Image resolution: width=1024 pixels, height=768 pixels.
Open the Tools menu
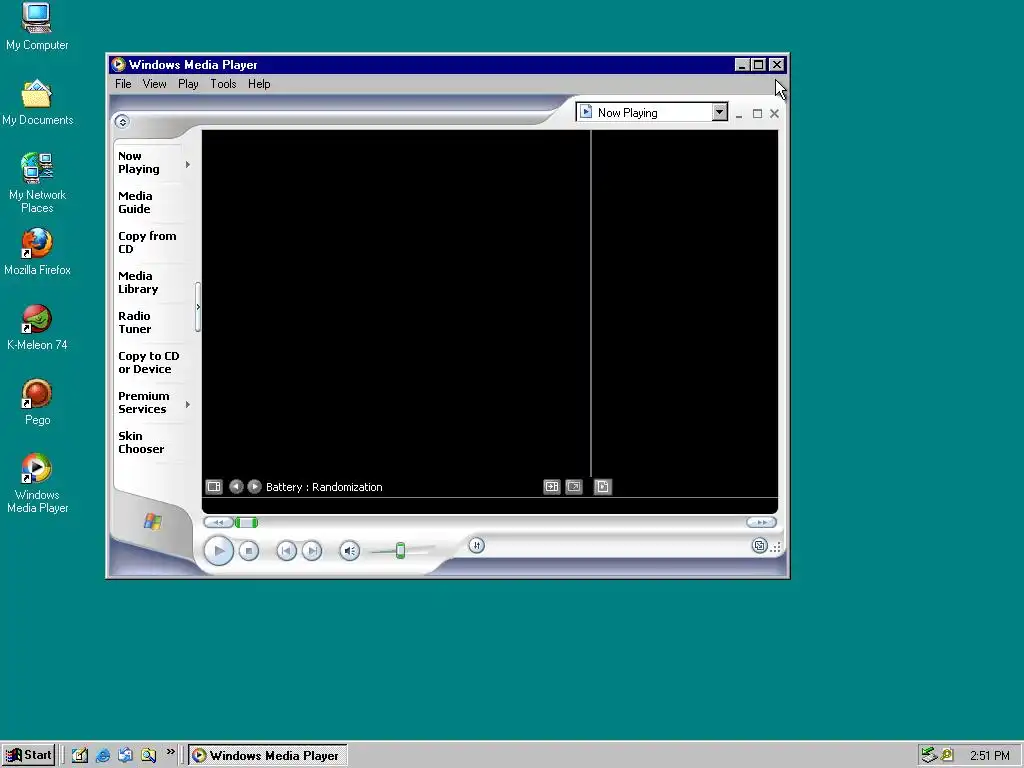[x=223, y=84]
